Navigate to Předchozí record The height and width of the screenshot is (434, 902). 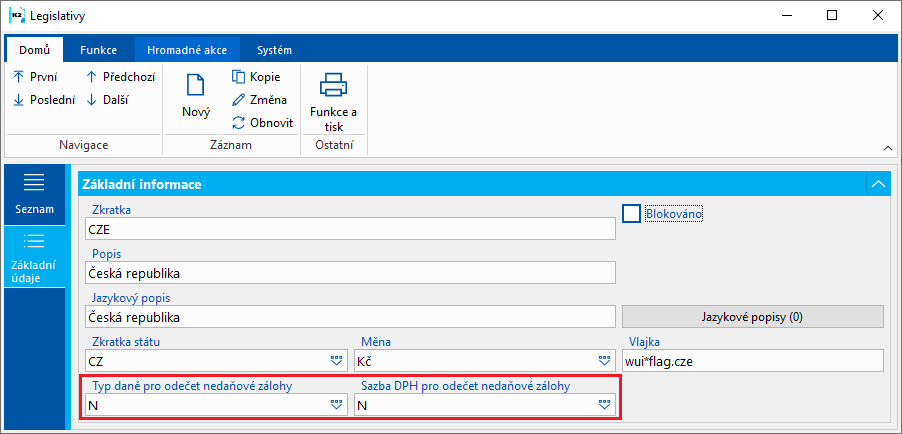click(92, 77)
